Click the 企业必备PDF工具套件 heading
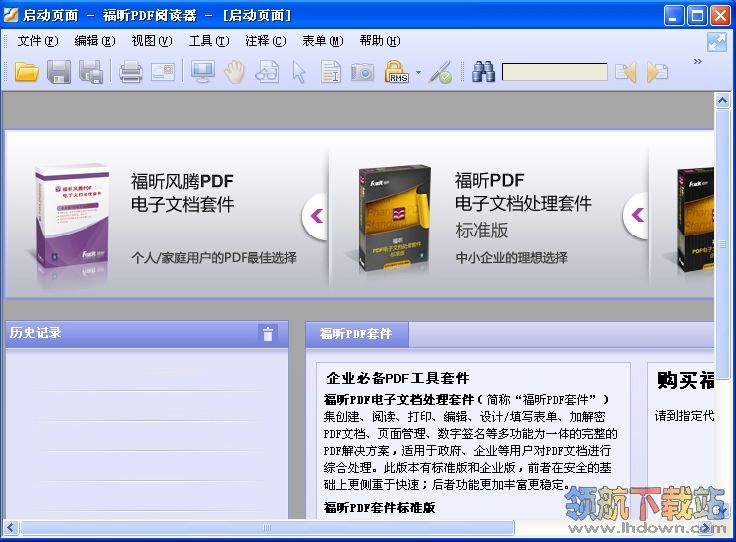Screen dimensions: 736x542 [398, 378]
